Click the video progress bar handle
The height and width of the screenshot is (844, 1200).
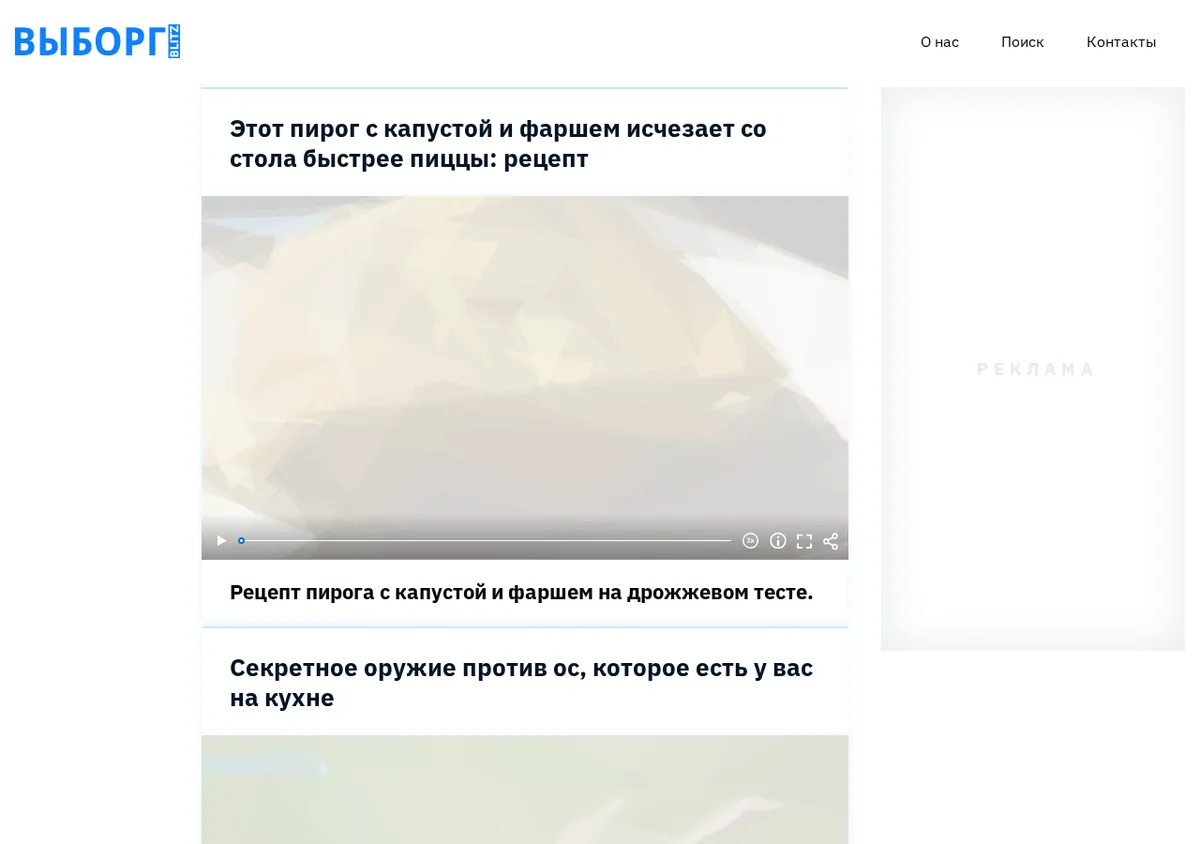click(241, 541)
